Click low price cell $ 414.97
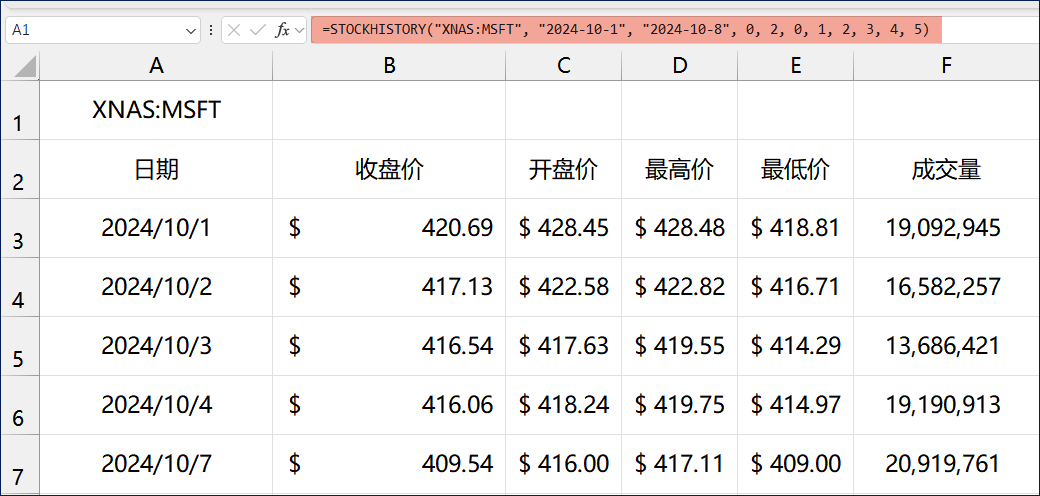The width and height of the screenshot is (1040, 496). (796, 406)
